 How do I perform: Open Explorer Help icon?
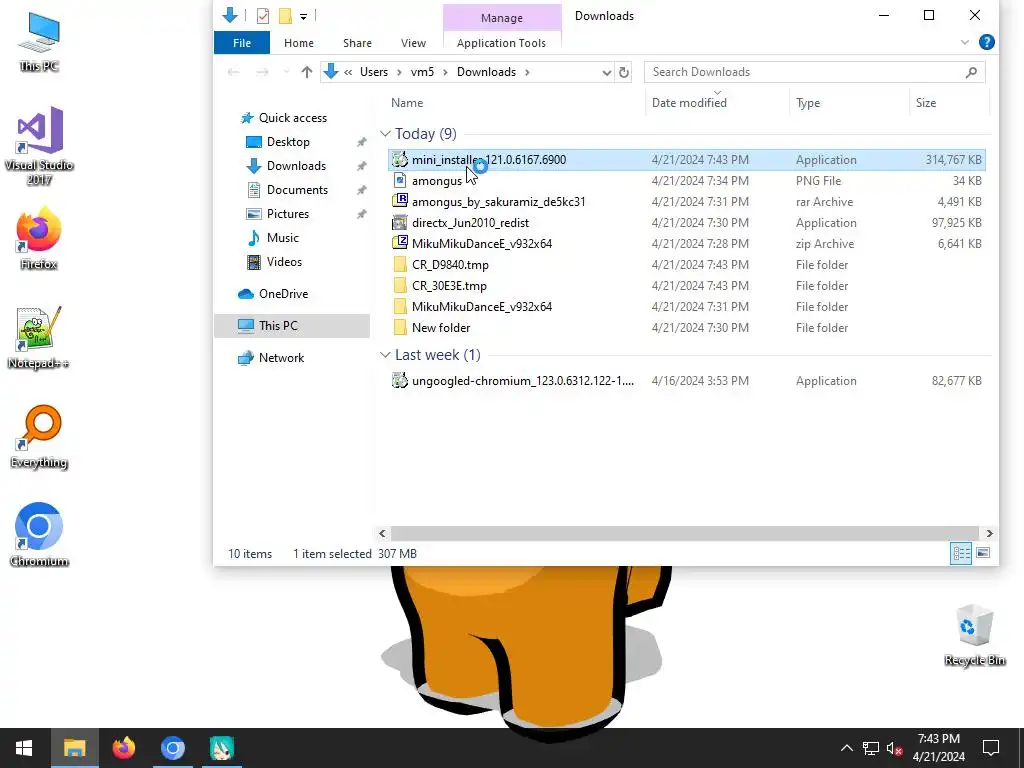(x=987, y=42)
